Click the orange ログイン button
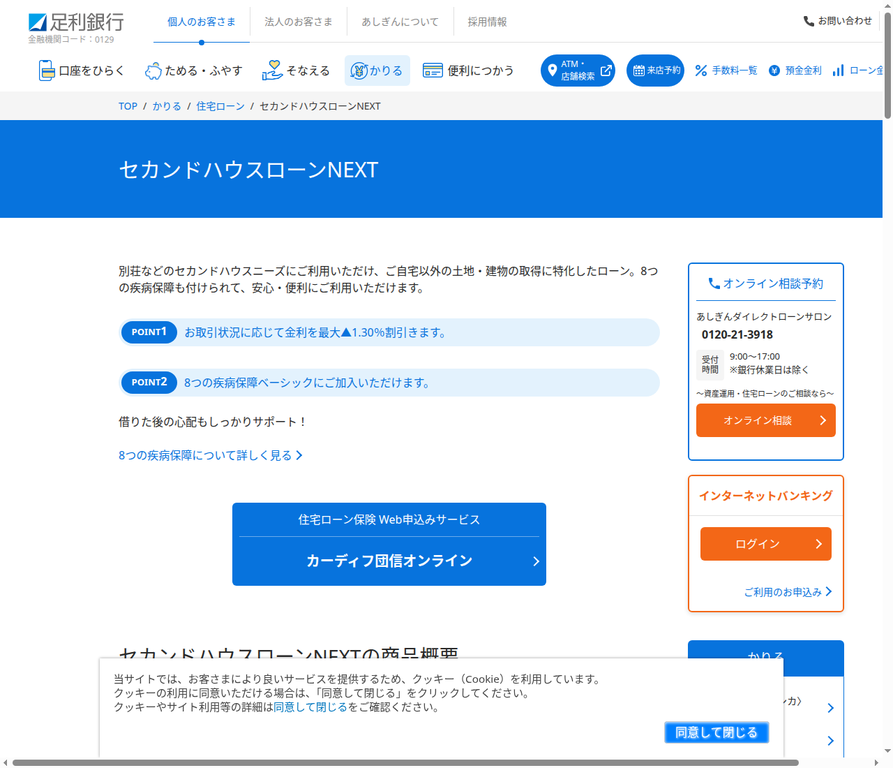The height and width of the screenshot is (768, 893). (765, 544)
